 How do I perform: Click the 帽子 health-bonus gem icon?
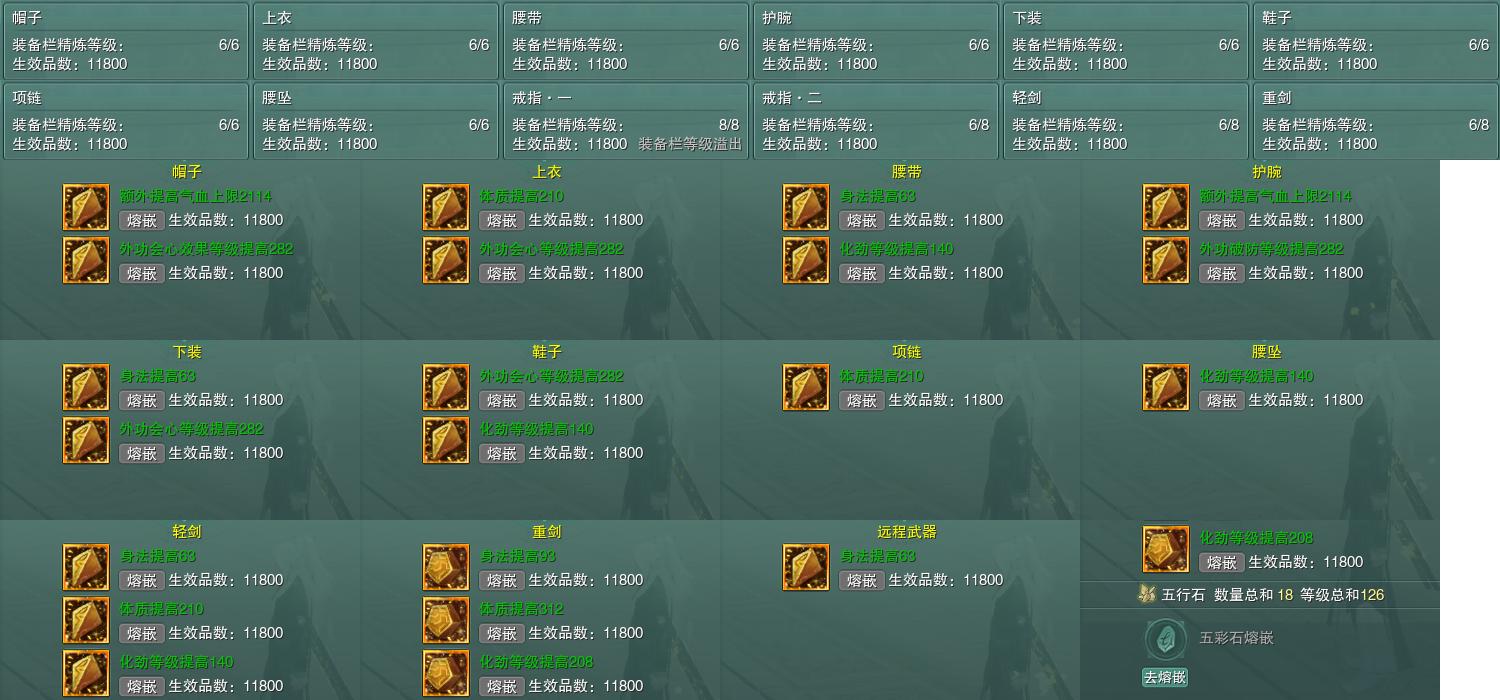pos(86,208)
